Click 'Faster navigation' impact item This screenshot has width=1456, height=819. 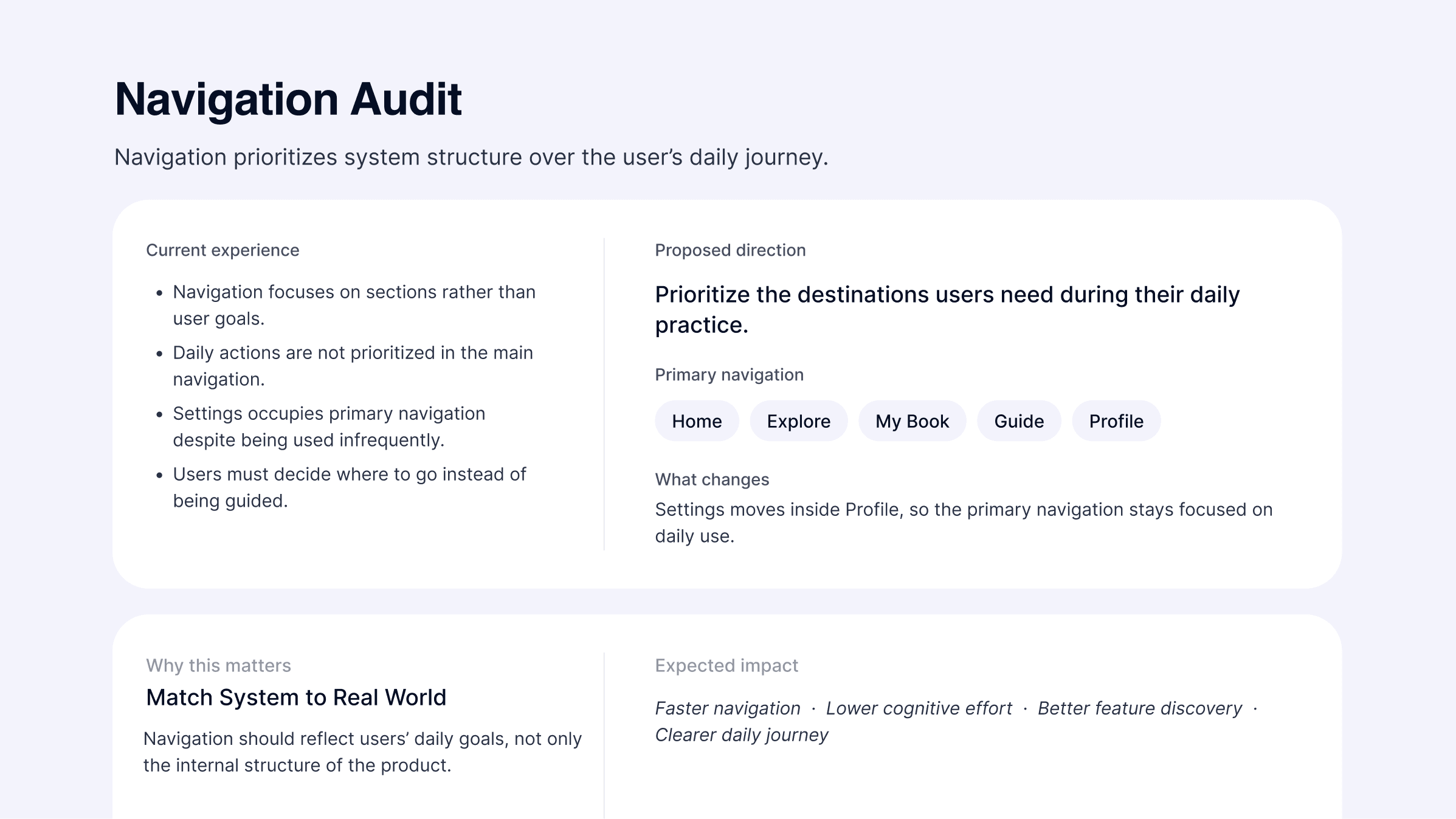pyautogui.click(x=728, y=708)
